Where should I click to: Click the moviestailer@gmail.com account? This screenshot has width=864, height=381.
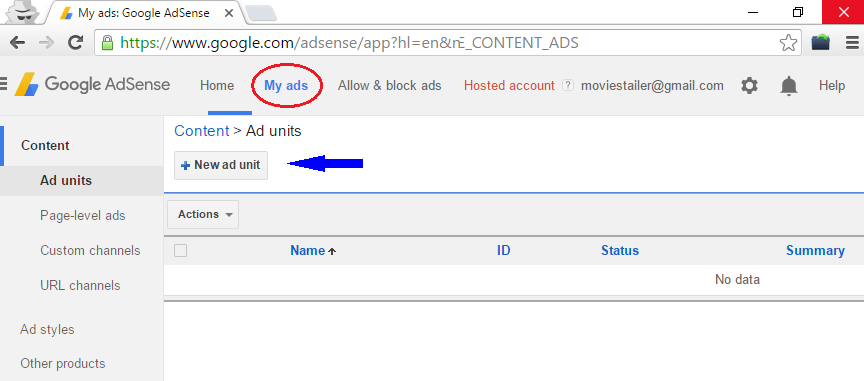click(652, 85)
